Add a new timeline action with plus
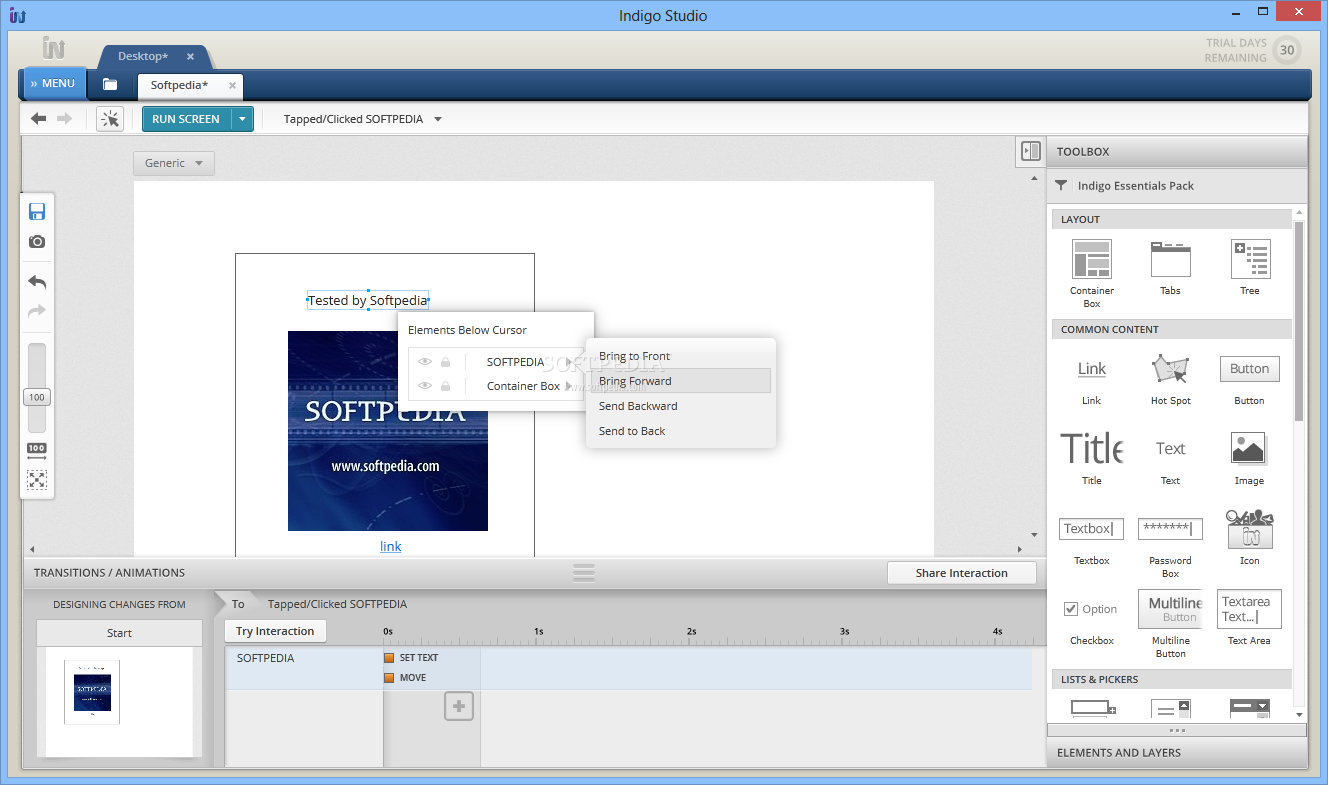Screen dimensions: 1328x785 point(459,707)
